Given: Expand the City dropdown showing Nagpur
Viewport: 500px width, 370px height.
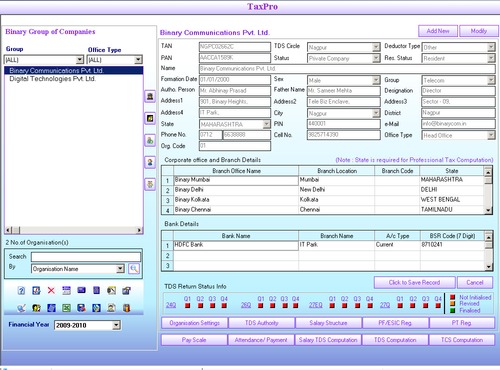Looking at the screenshot, I should [x=376, y=113].
